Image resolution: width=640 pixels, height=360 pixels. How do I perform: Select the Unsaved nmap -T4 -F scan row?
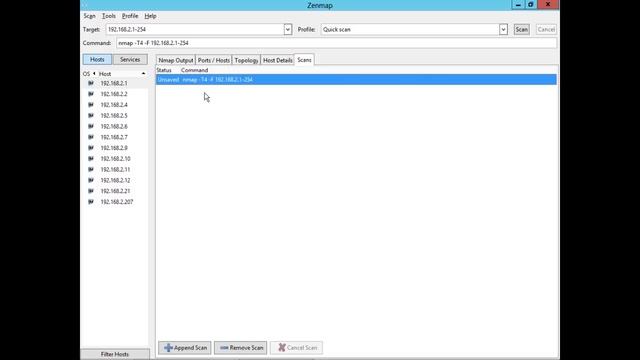[x=356, y=80]
